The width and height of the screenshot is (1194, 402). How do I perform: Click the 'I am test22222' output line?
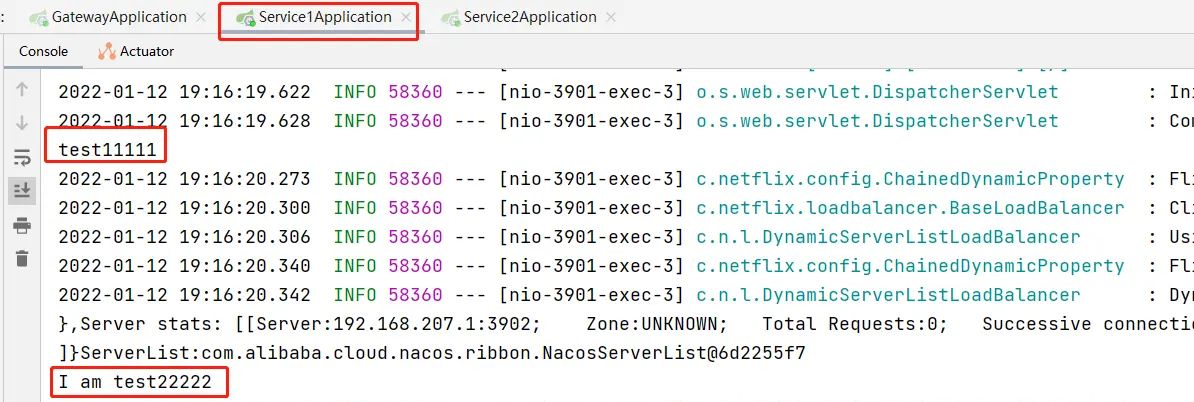click(x=135, y=382)
